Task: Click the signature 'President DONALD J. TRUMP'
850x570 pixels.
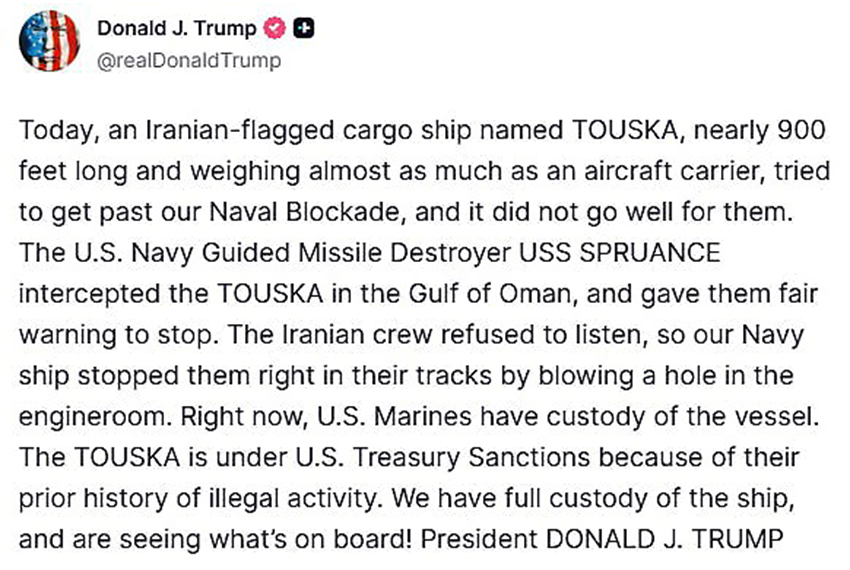Action: 599,539
